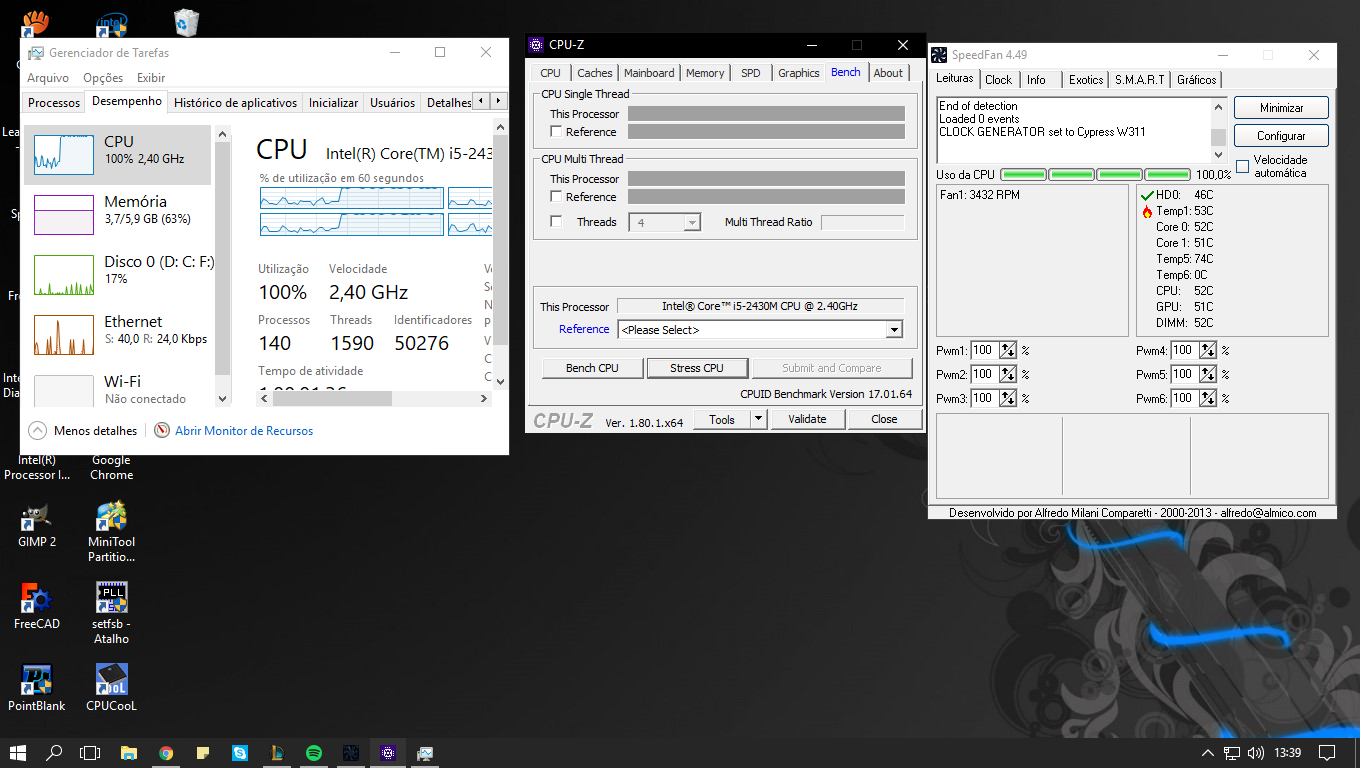This screenshot has height=768, width=1360.
Task: Select Disco 0 in Task Manager sidebar
Action: pos(117,275)
